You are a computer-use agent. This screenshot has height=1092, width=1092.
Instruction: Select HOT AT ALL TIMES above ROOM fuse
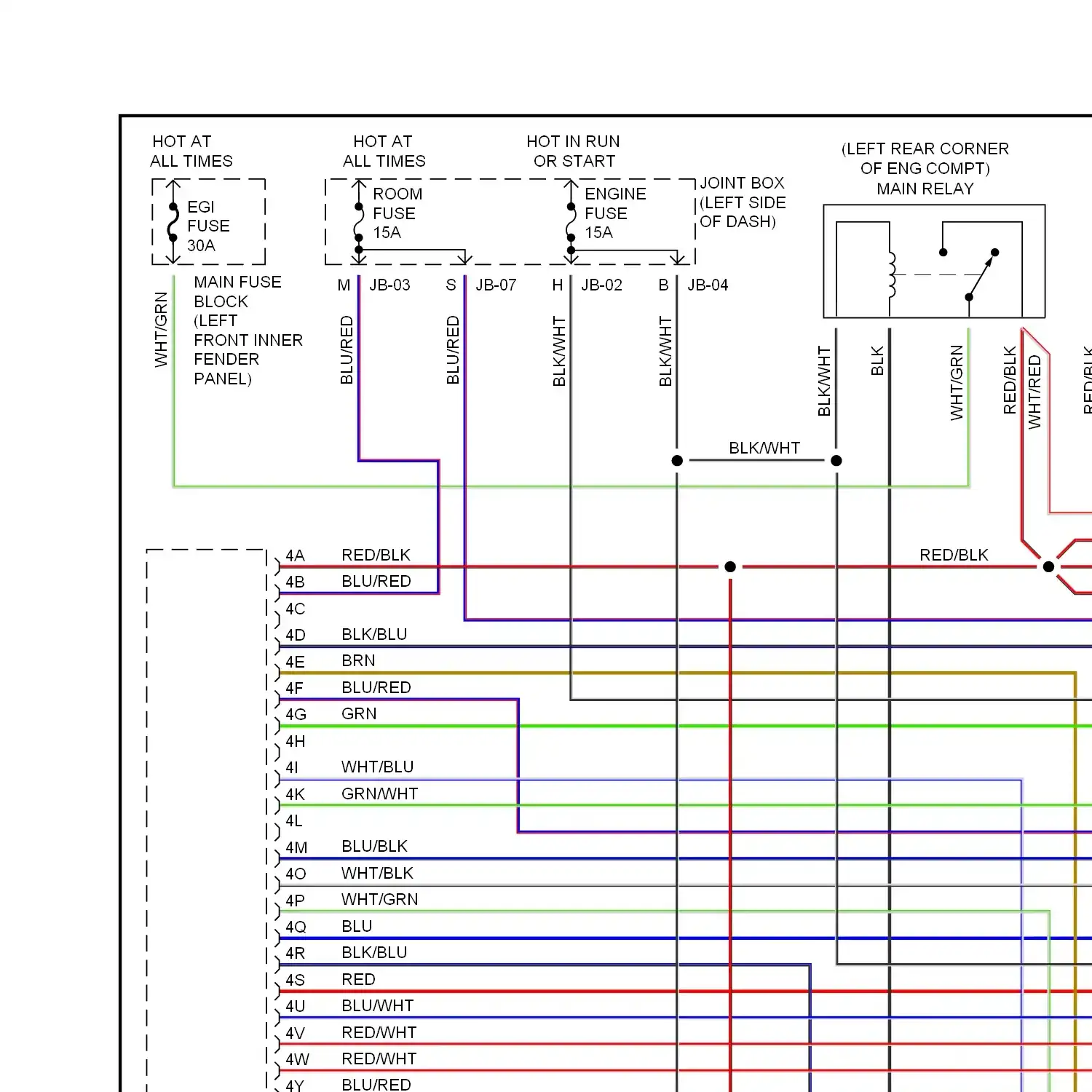(x=384, y=151)
